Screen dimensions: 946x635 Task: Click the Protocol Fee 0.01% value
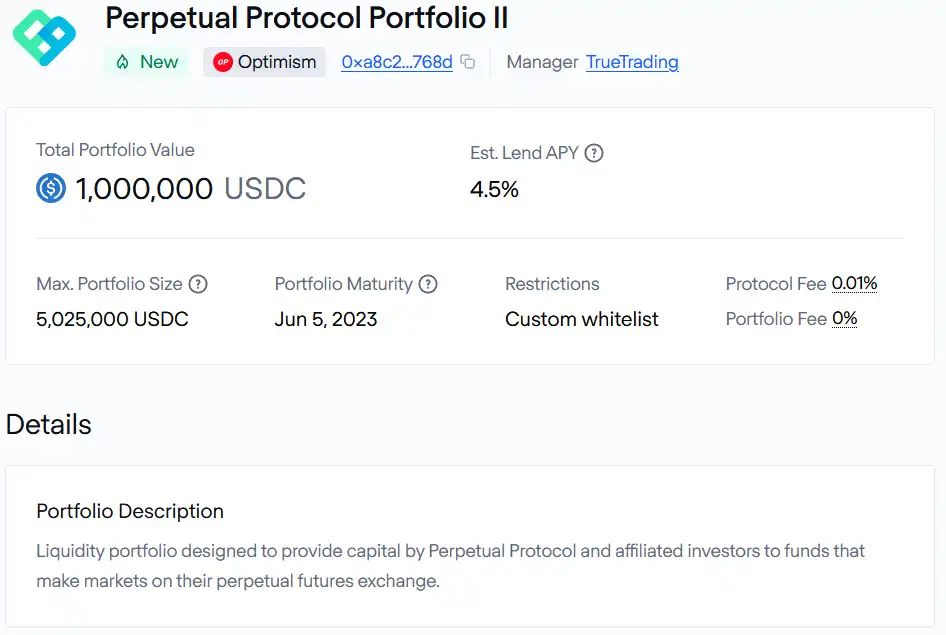854,283
